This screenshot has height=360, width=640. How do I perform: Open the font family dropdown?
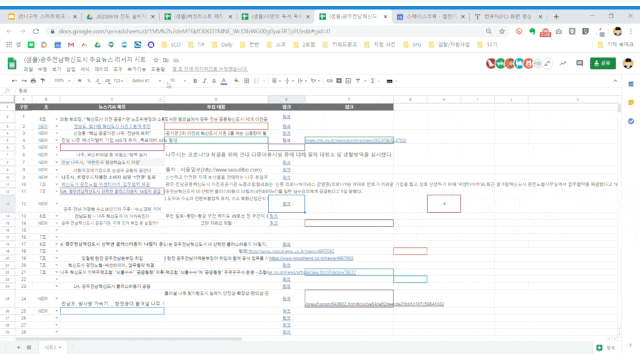(146, 81)
